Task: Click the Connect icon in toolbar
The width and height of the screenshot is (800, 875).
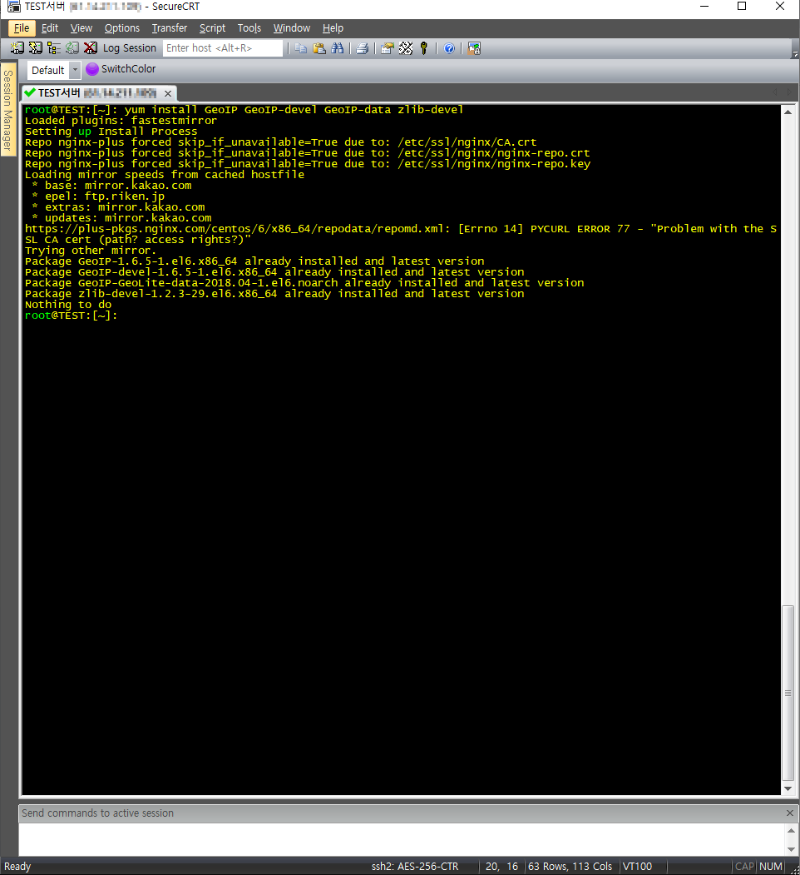Action: point(17,48)
